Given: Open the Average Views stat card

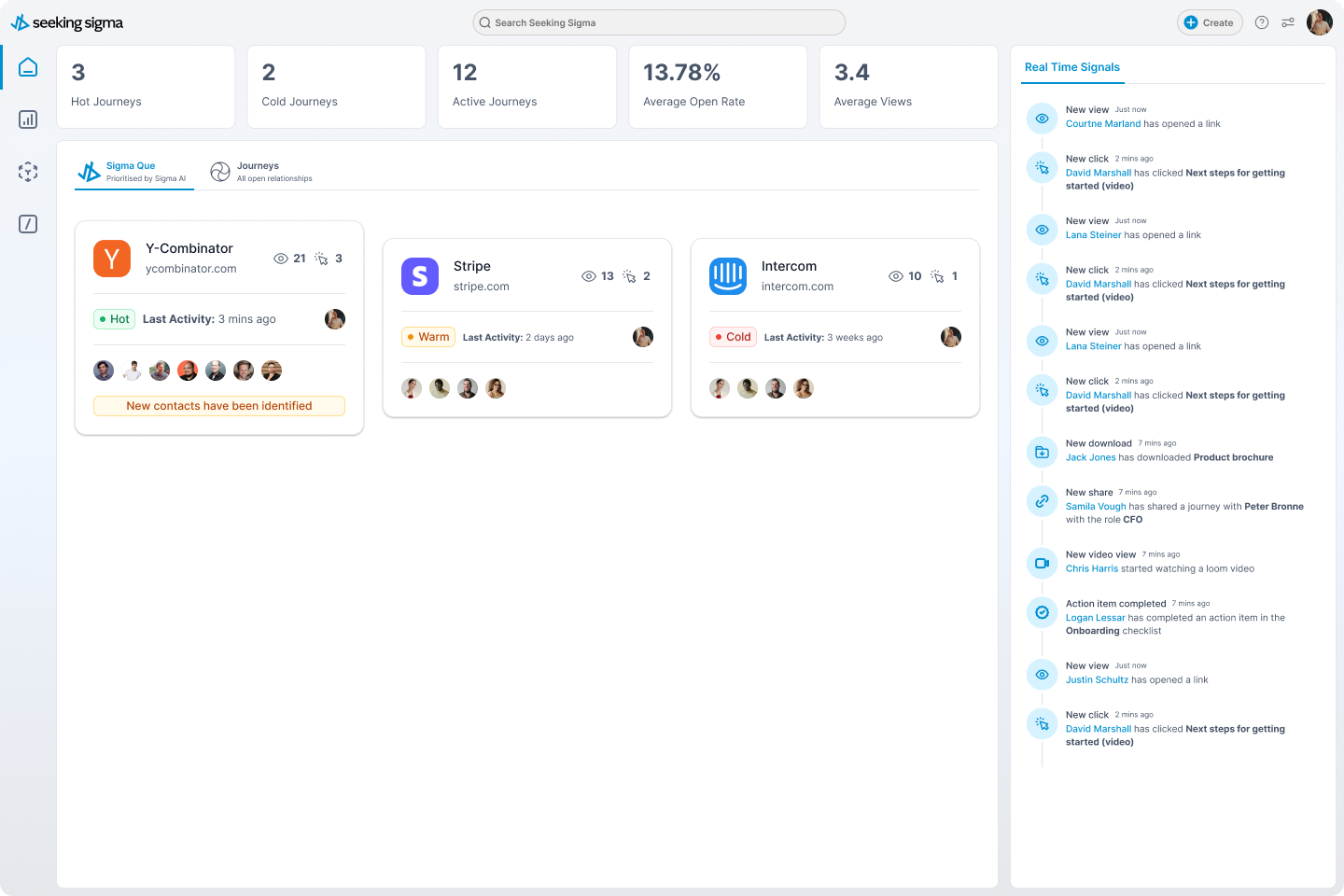Looking at the screenshot, I should click(909, 87).
